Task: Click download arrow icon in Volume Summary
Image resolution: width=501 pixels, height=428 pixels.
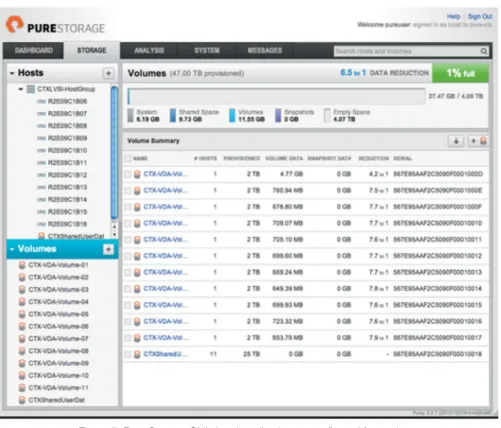Action: pyautogui.click(x=456, y=141)
